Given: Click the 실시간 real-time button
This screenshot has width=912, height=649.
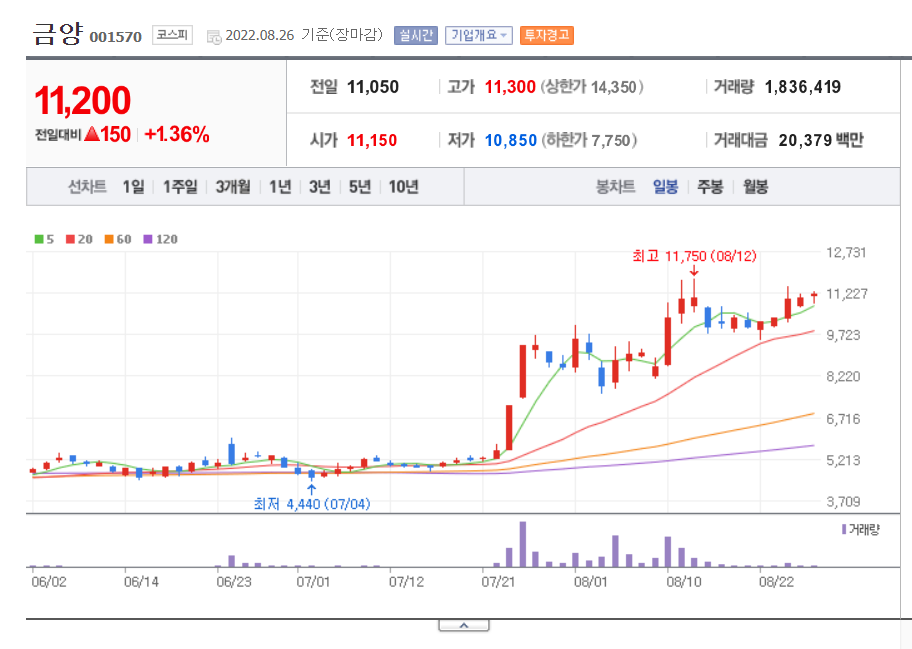Looking at the screenshot, I should [415, 35].
